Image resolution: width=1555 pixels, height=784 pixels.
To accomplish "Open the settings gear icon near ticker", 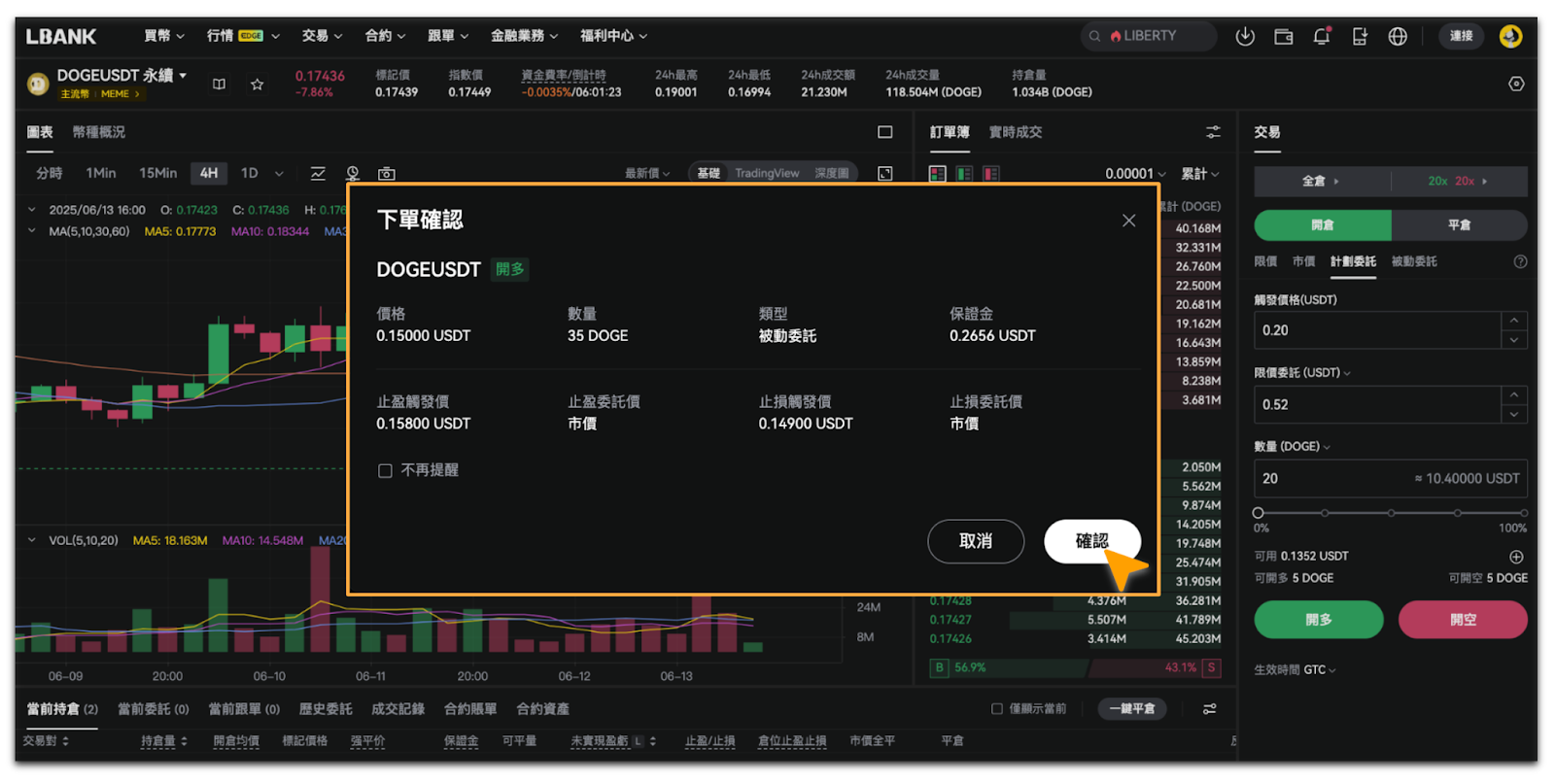I will point(1515,85).
